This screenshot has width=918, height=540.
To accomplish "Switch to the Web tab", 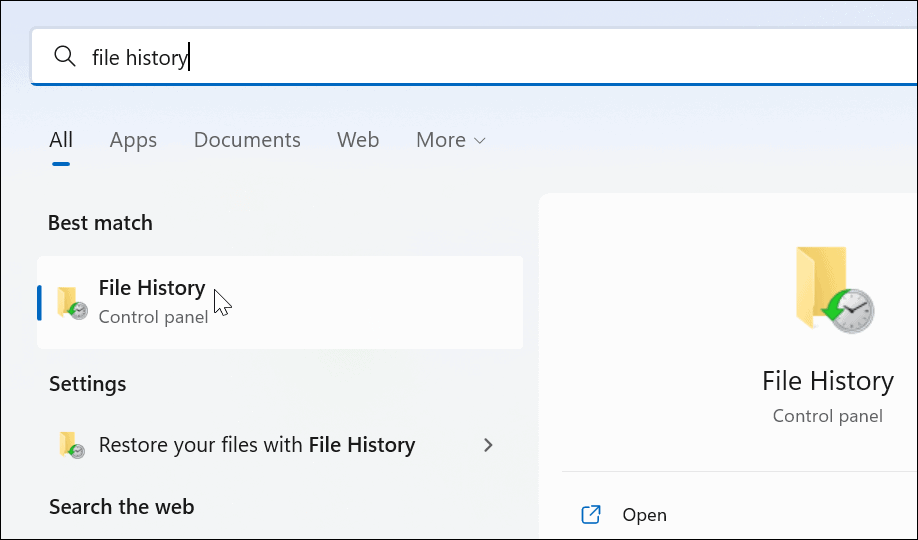I will click(358, 140).
